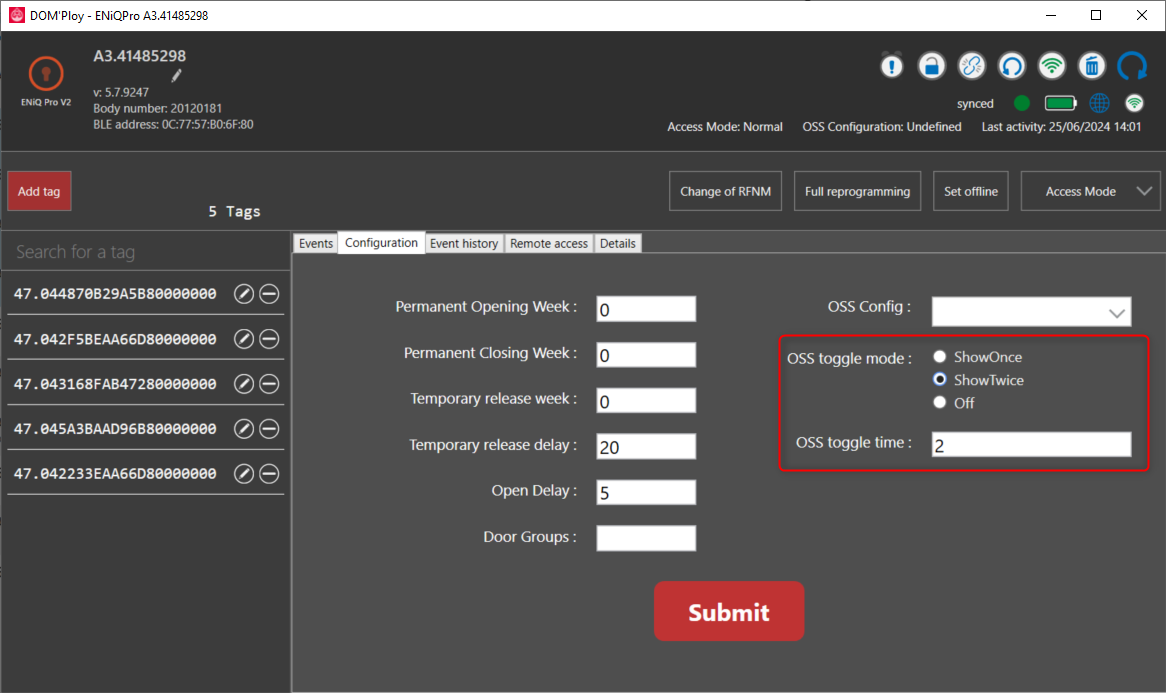Click the BLE address text
This screenshot has height=693, width=1166.
tap(173, 124)
